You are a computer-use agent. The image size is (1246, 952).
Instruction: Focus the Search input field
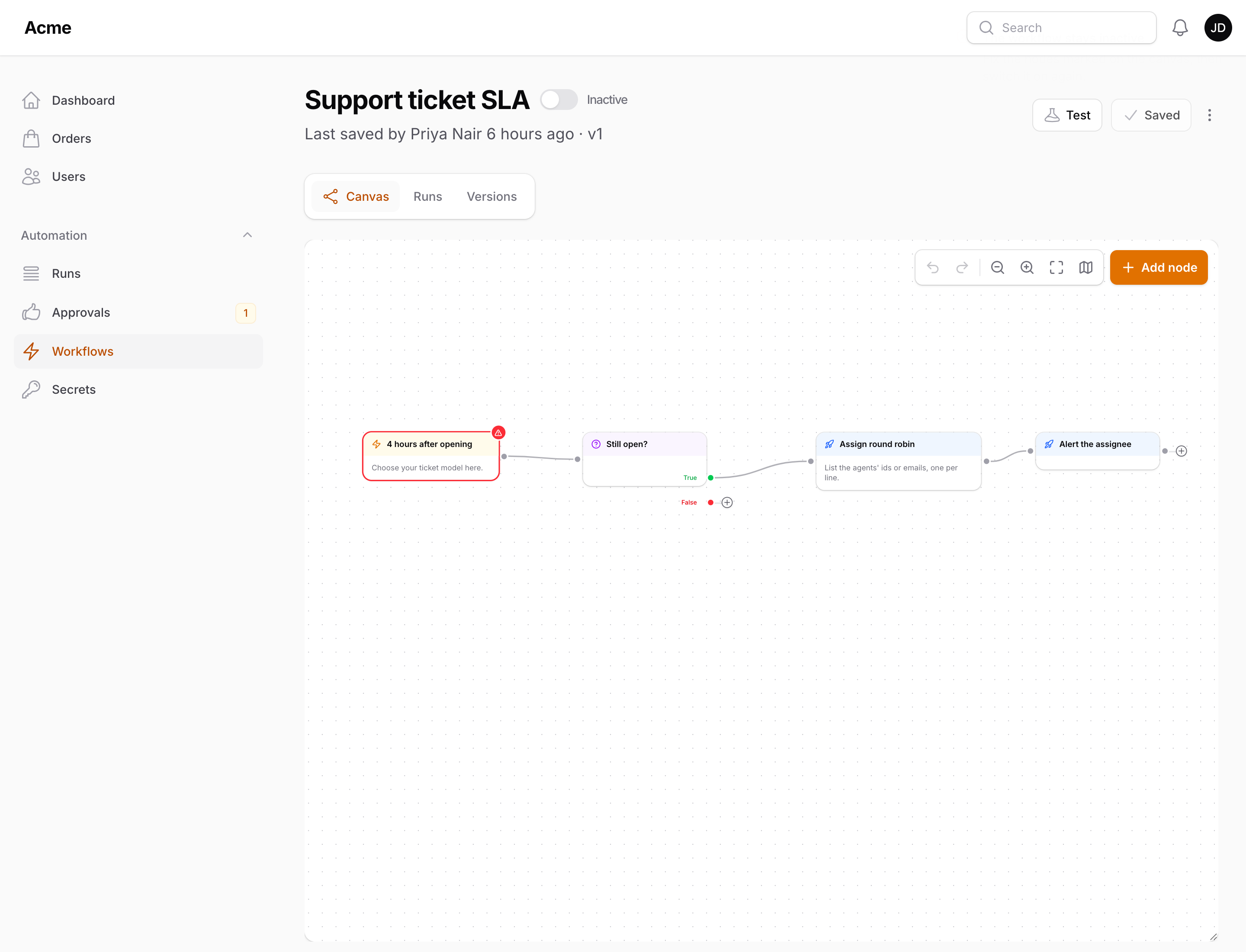point(1061,28)
